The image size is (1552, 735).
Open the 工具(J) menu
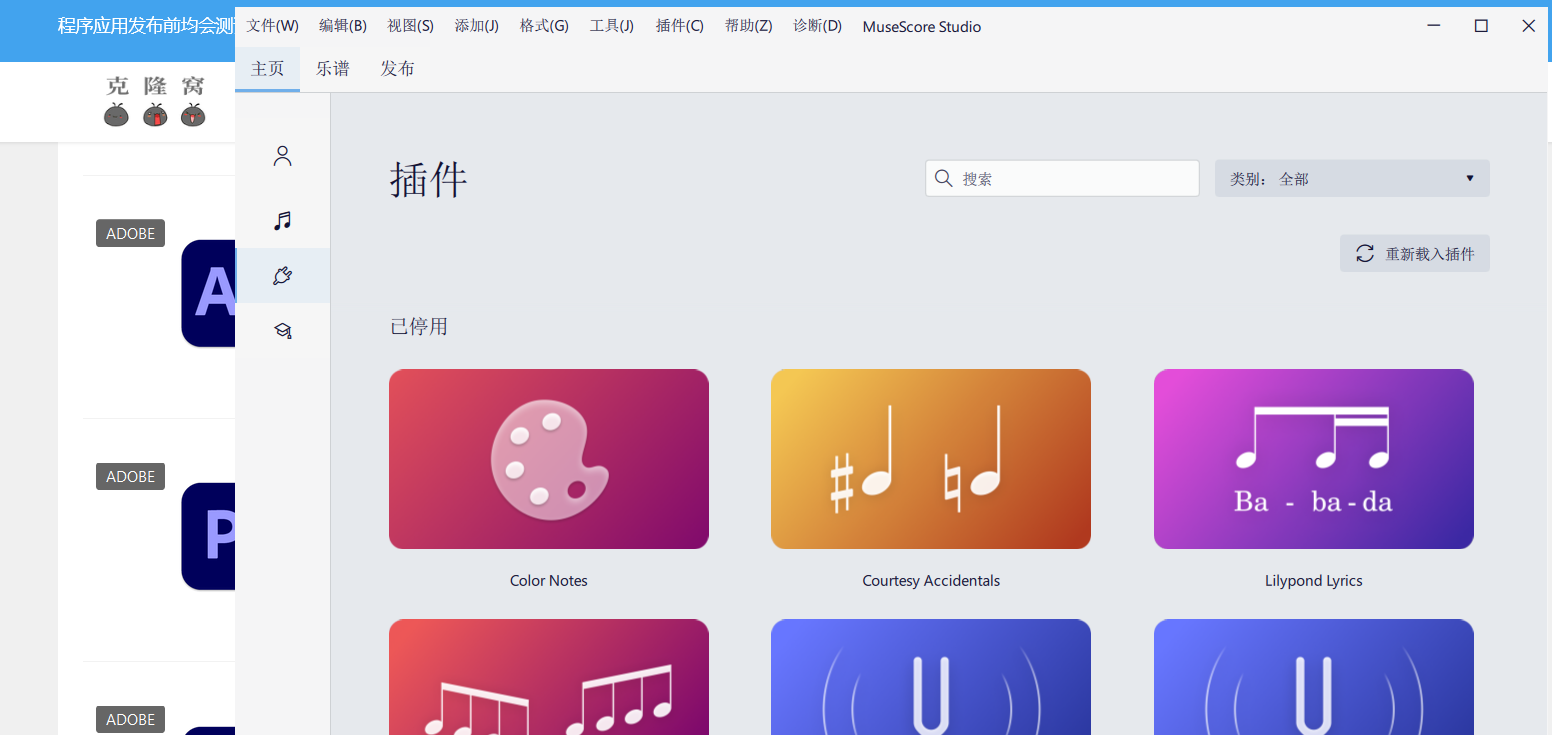(x=612, y=26)
